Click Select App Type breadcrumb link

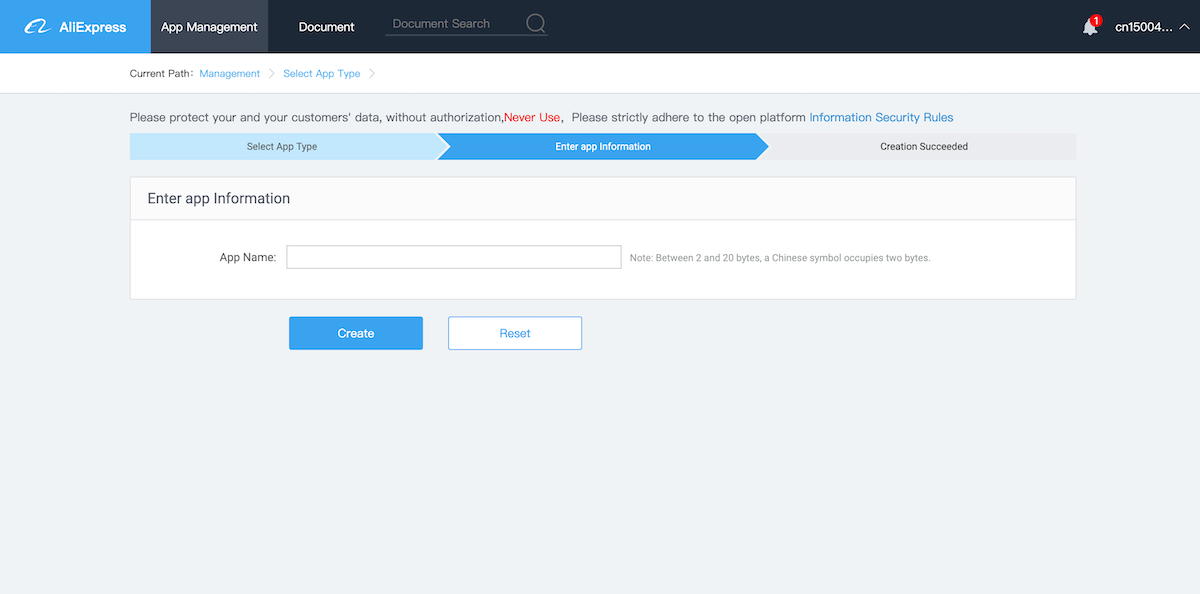[321, 74]
